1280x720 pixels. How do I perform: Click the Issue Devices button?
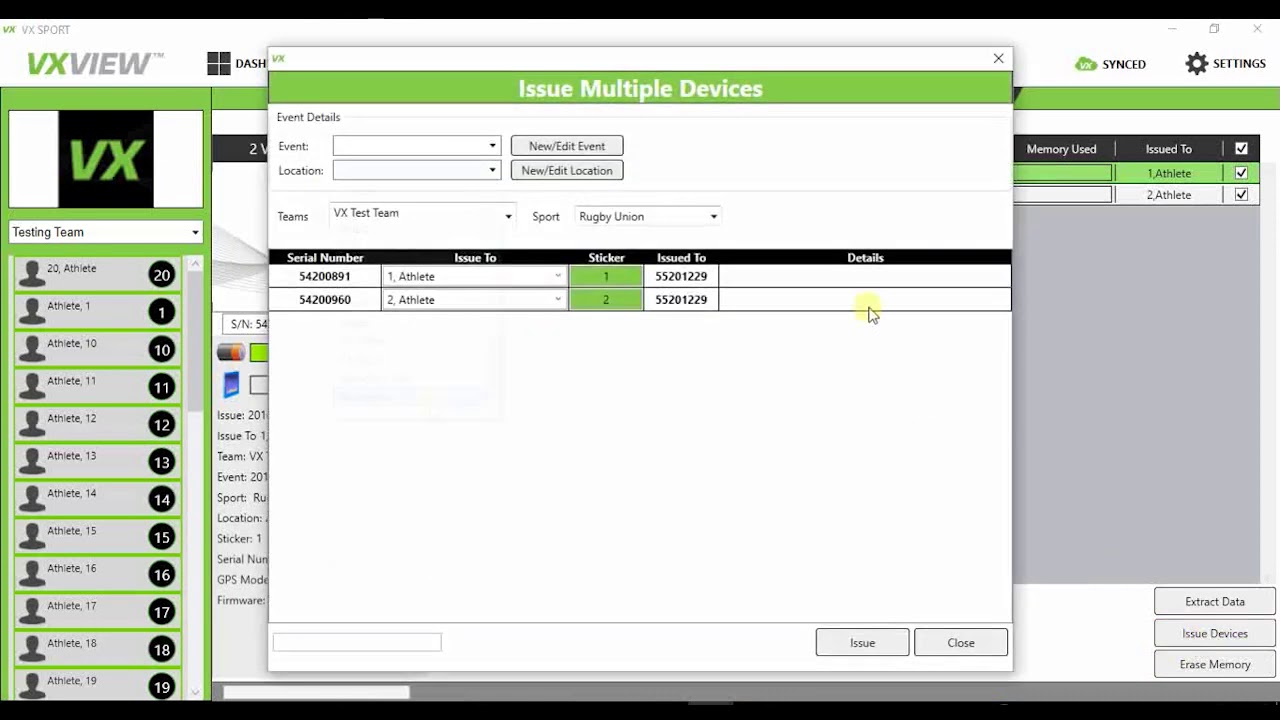point(1215,633)
